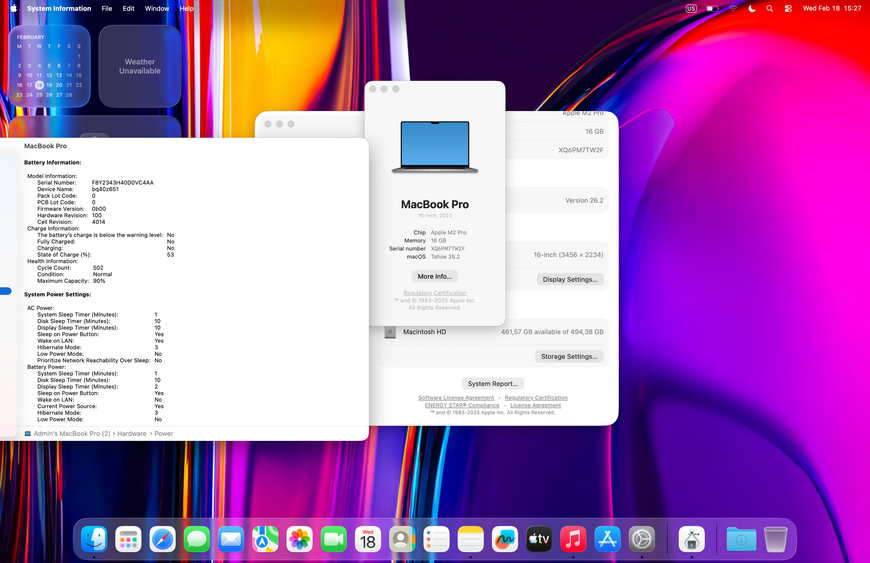Open the App Store icon
Screen dimensions: 870x563
(608, 539)
